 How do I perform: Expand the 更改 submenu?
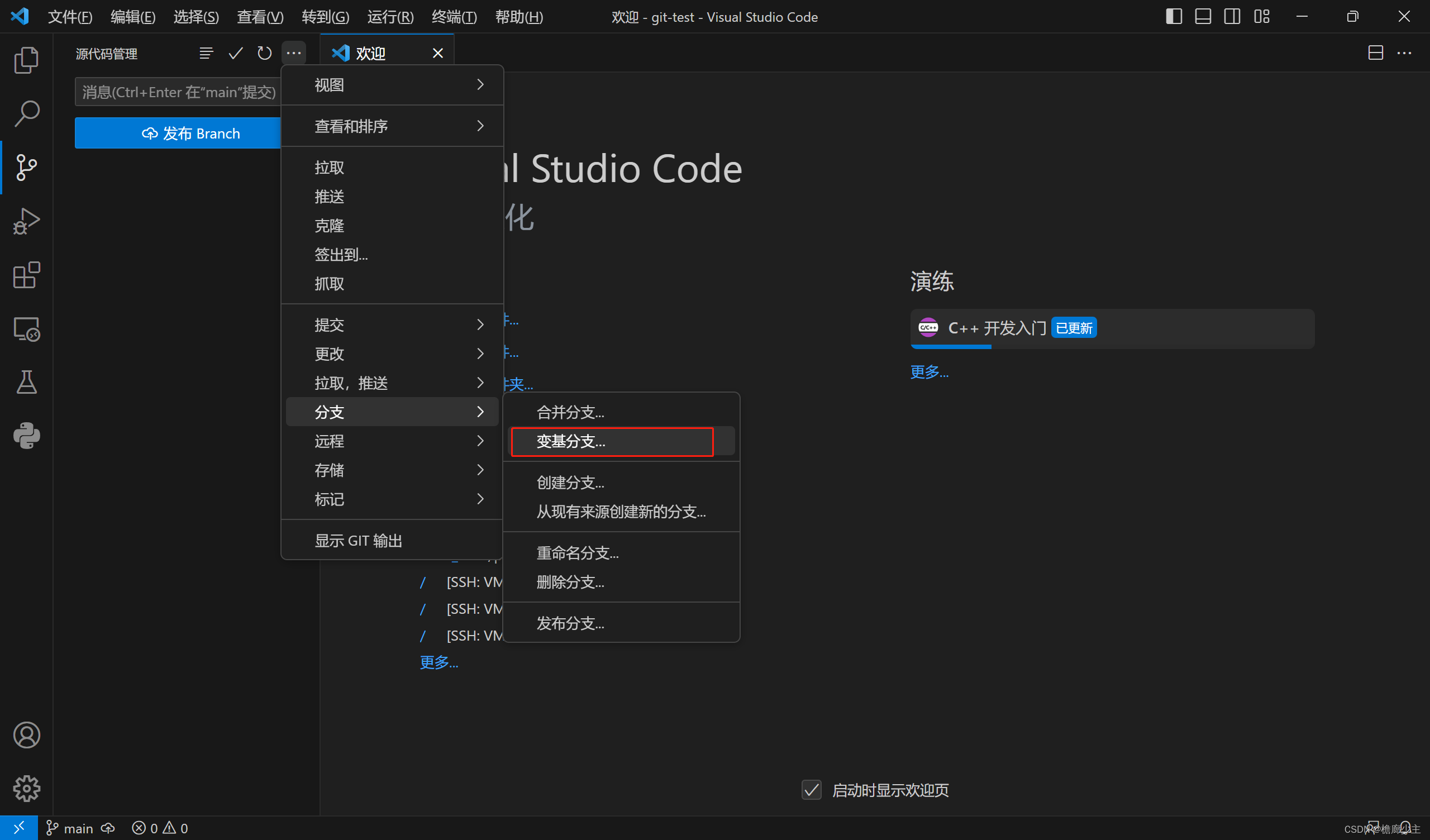pyautogui.click(x=392, y=354)
